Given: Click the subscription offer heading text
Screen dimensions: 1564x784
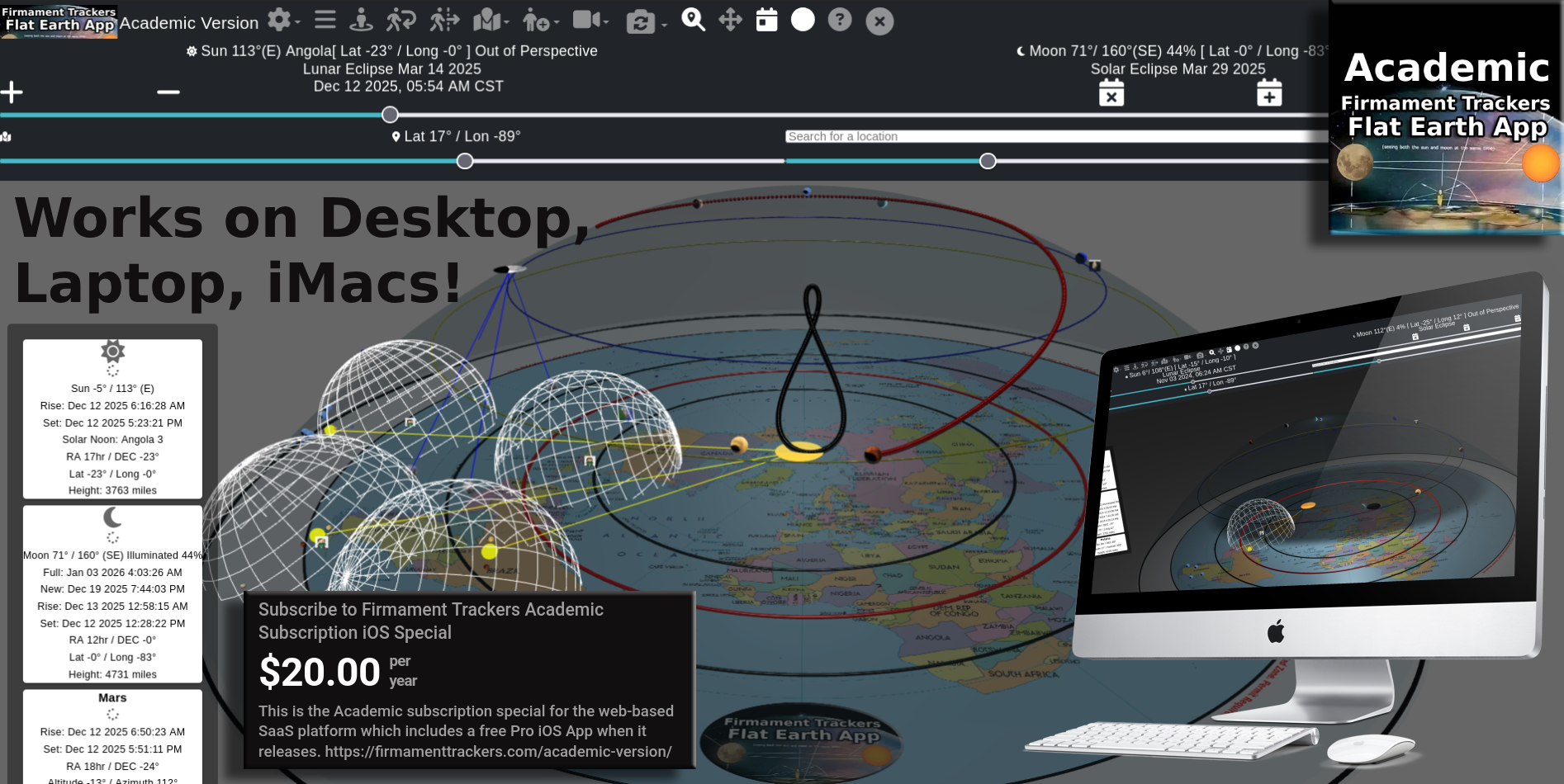Looking at the screenshot, I should point(431,621).
